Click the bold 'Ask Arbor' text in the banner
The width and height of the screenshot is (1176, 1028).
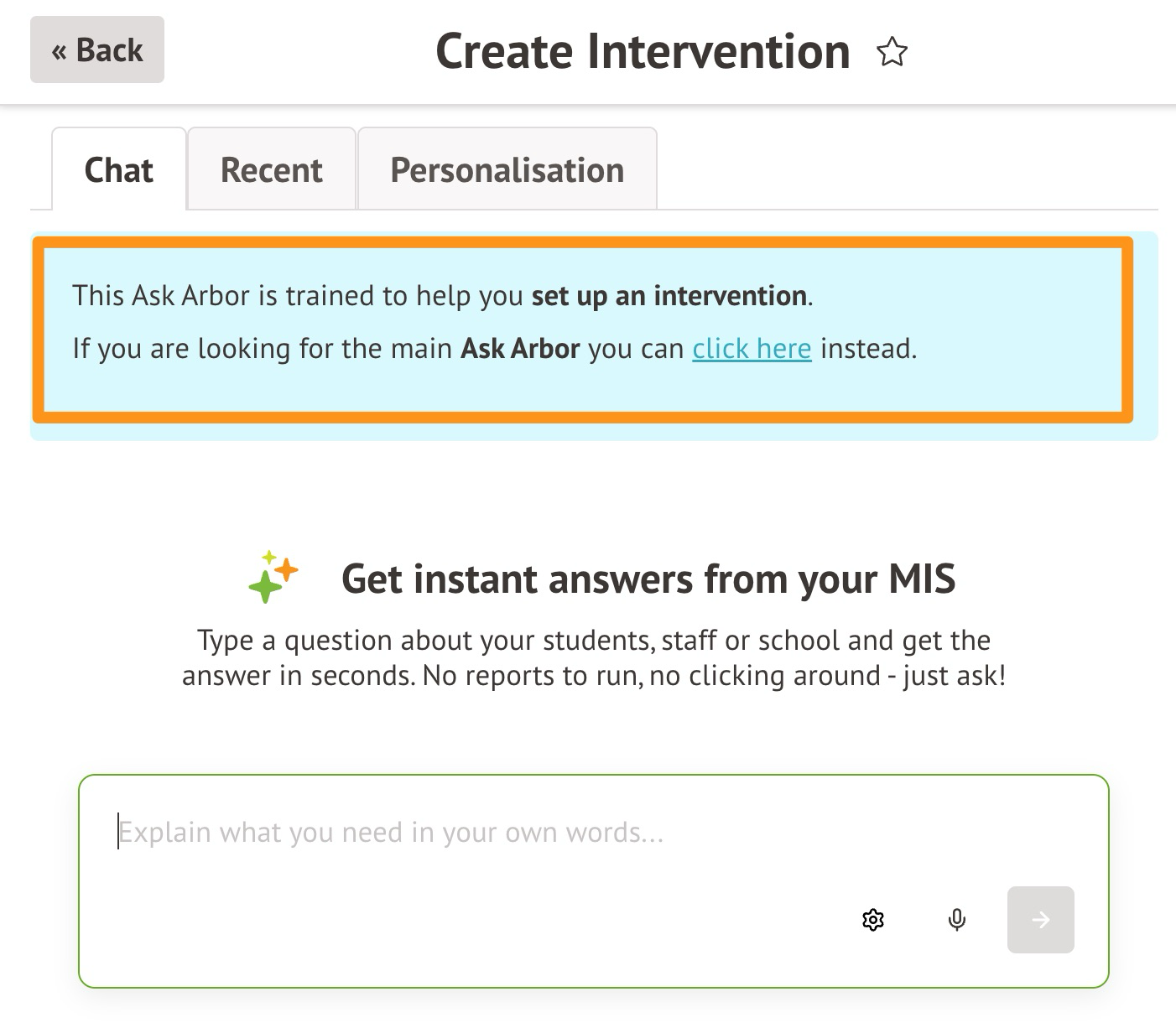[x=520, y=349]
